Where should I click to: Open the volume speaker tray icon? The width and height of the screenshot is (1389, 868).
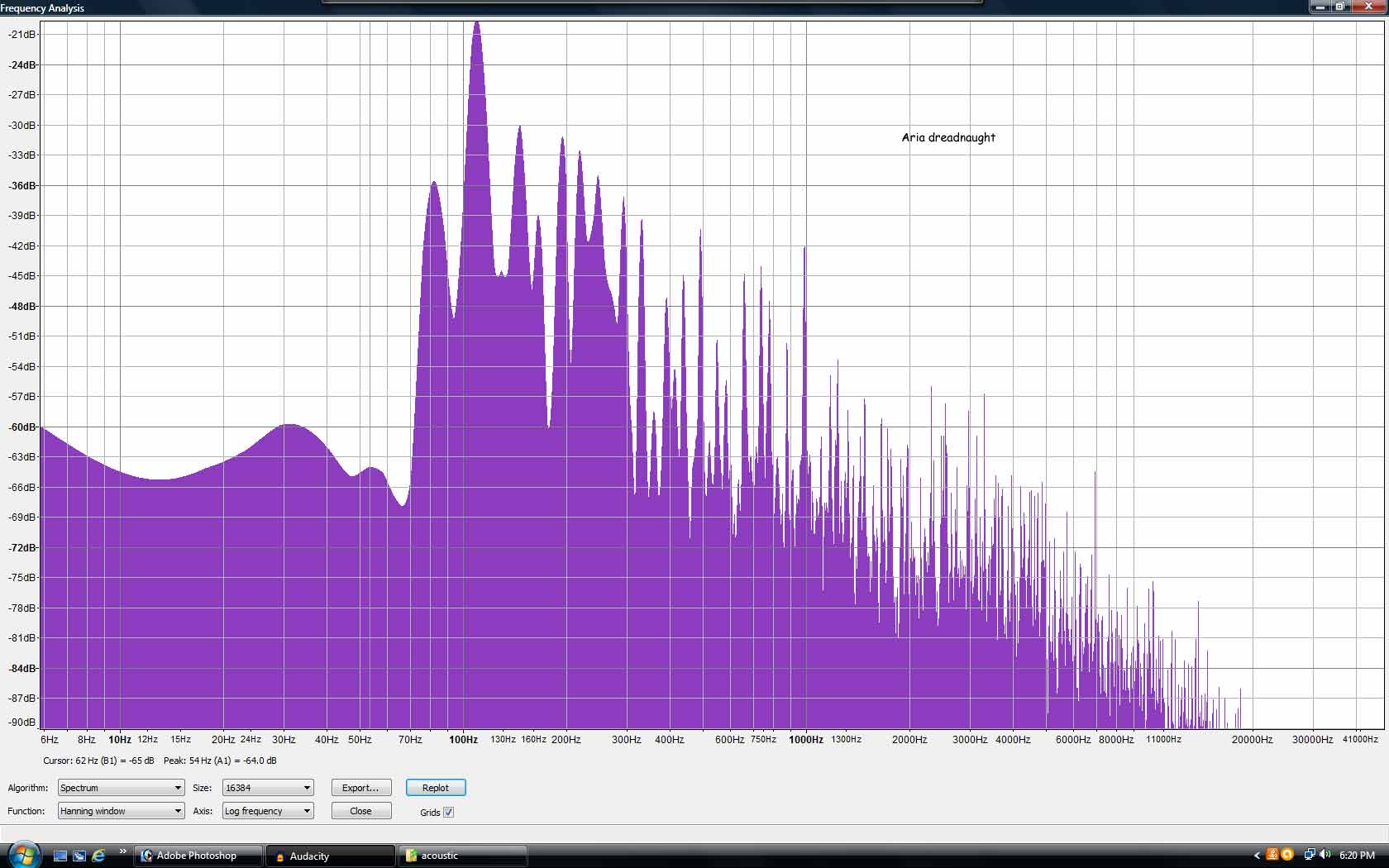pyautogui.click(x=1325, y=855)
